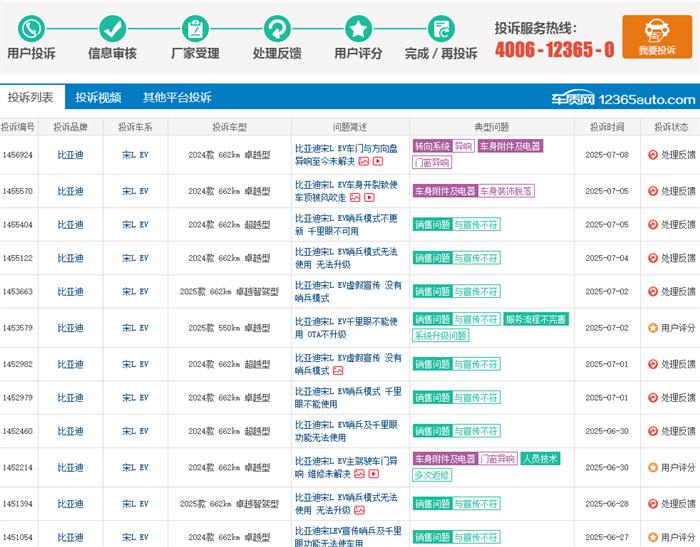
Task: Click date 2025-07-08
Action: 607,155
